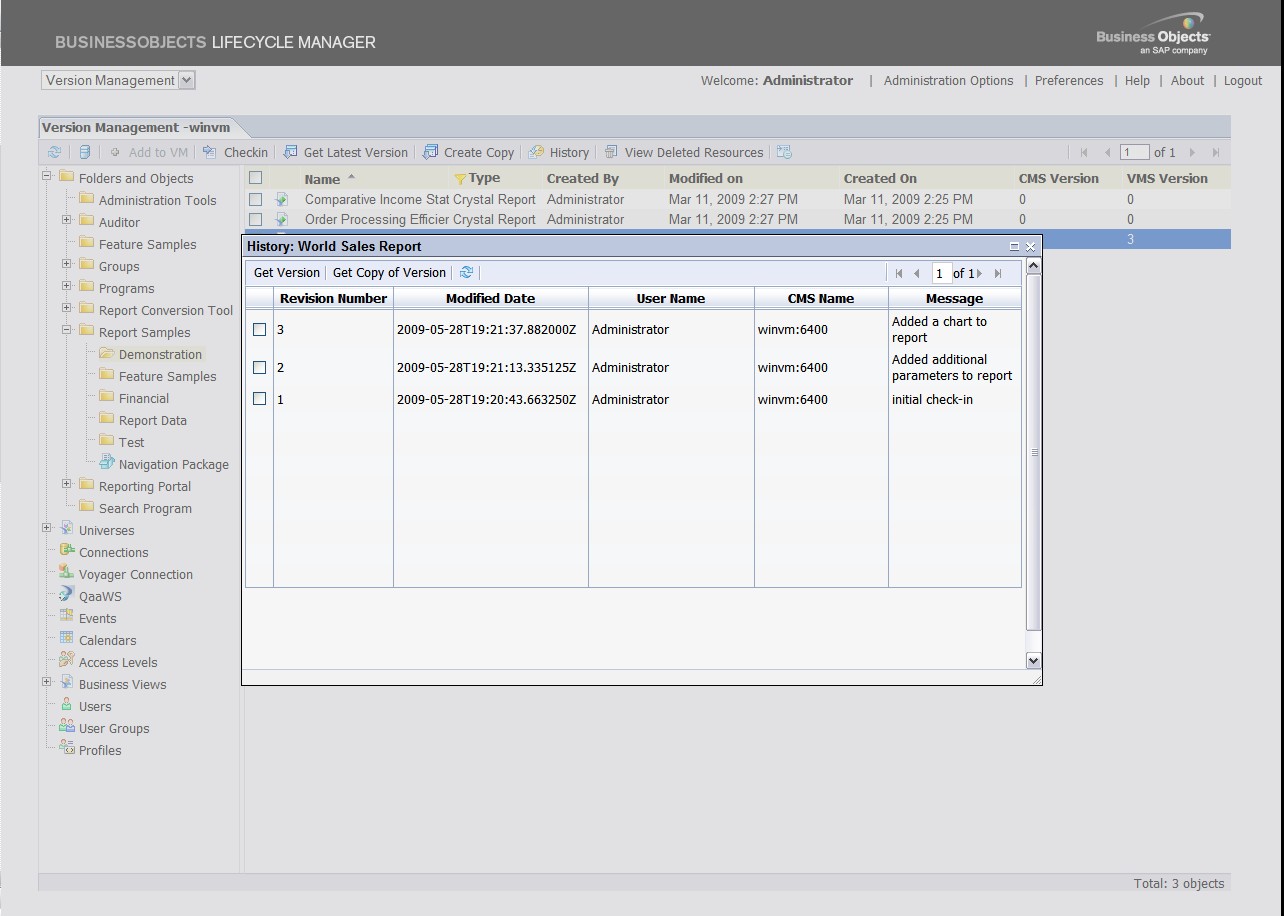The width and height of the screenshot is (1284, 916).
Task: Open the About link
Action: 1187,81
